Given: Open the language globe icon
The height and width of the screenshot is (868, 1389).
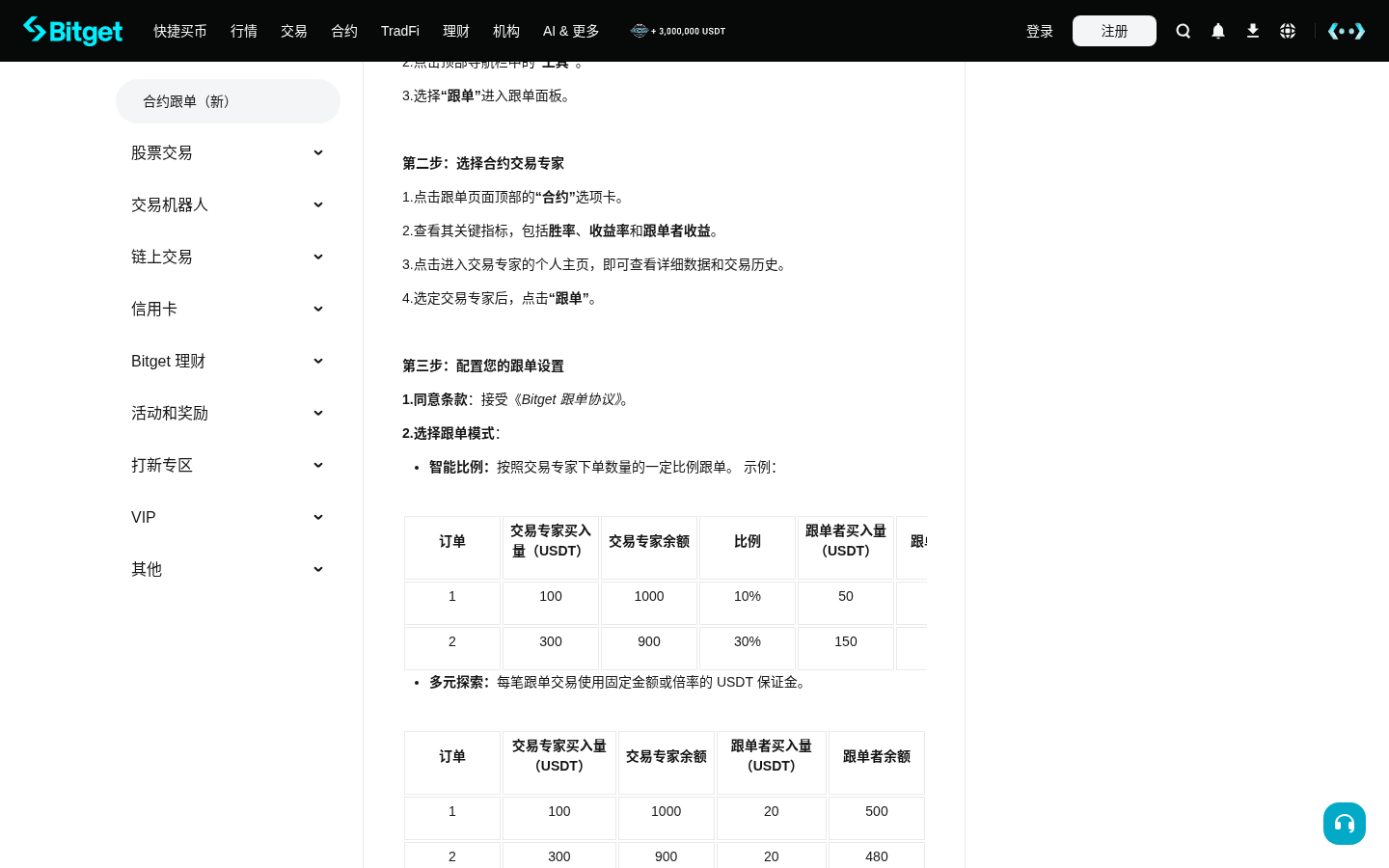Looking at the screenshot, I should coord(1288,31).
